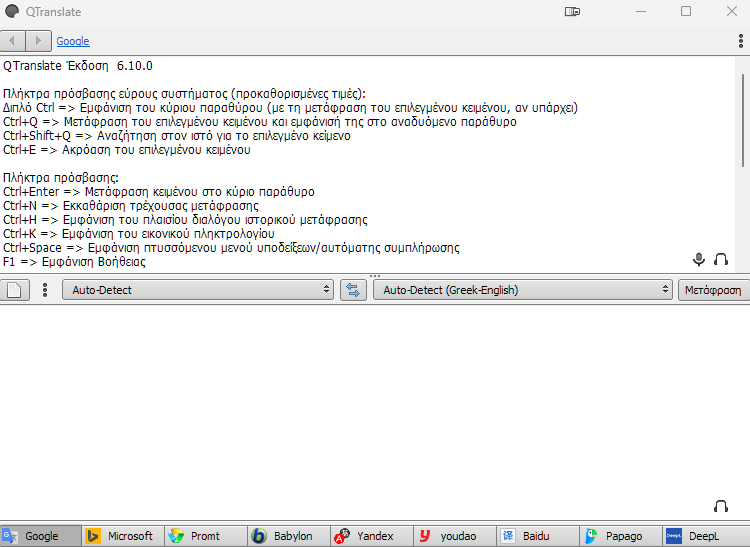The image size is (750, 547).
Task: Listen to source text via headphones icon
Action: (721, 259)
